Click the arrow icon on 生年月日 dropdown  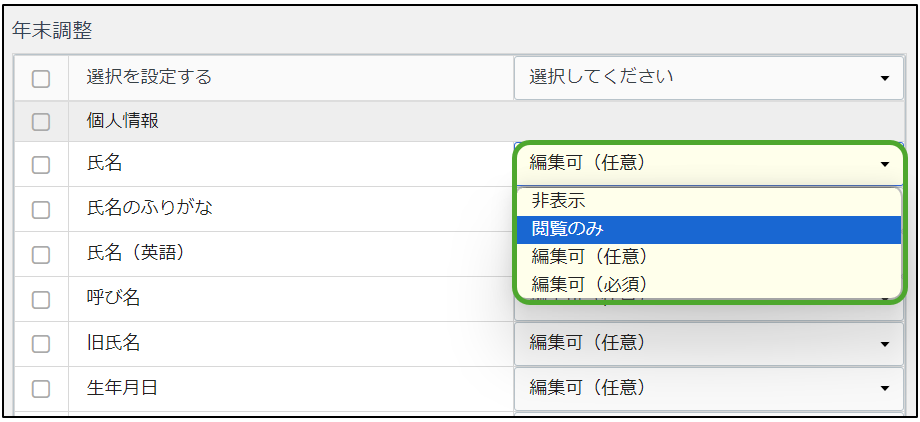885,389
